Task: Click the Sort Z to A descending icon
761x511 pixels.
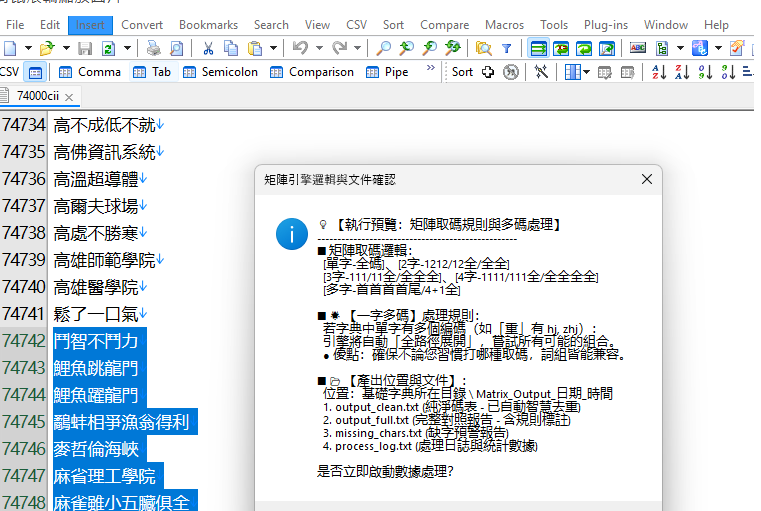Action: pos(682,71)
